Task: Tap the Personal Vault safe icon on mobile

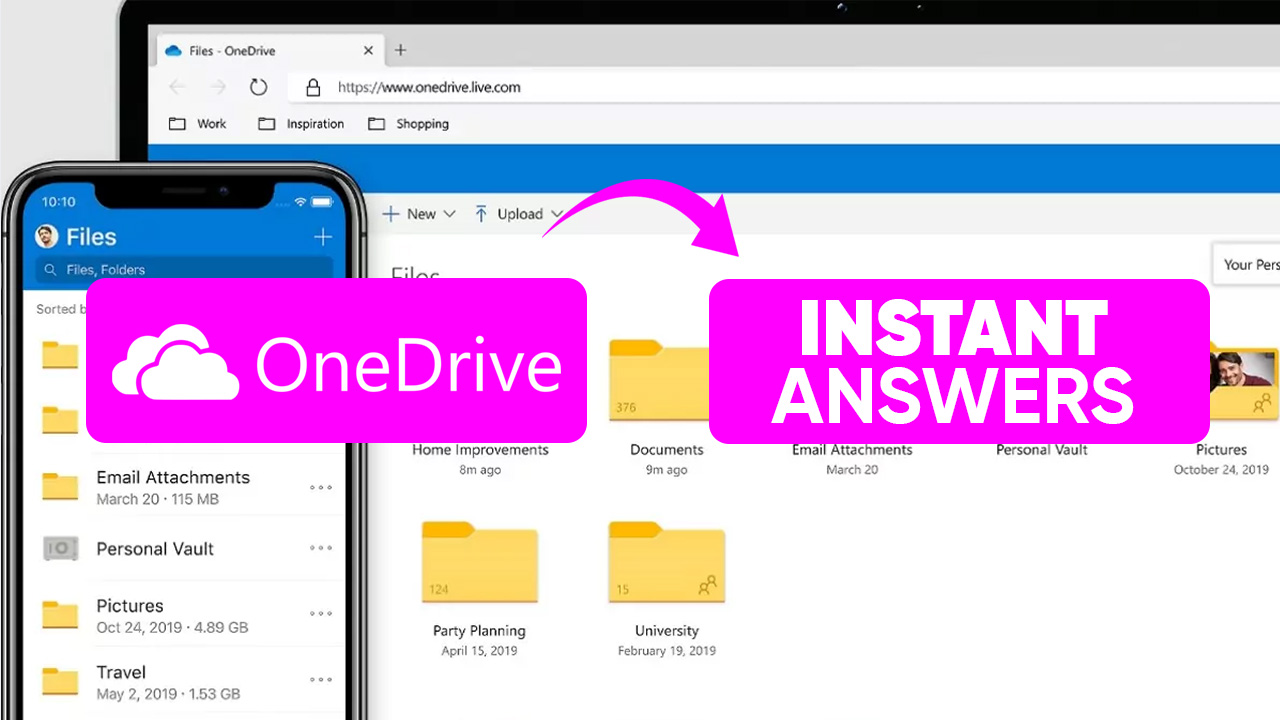Action: pos(60,548)
